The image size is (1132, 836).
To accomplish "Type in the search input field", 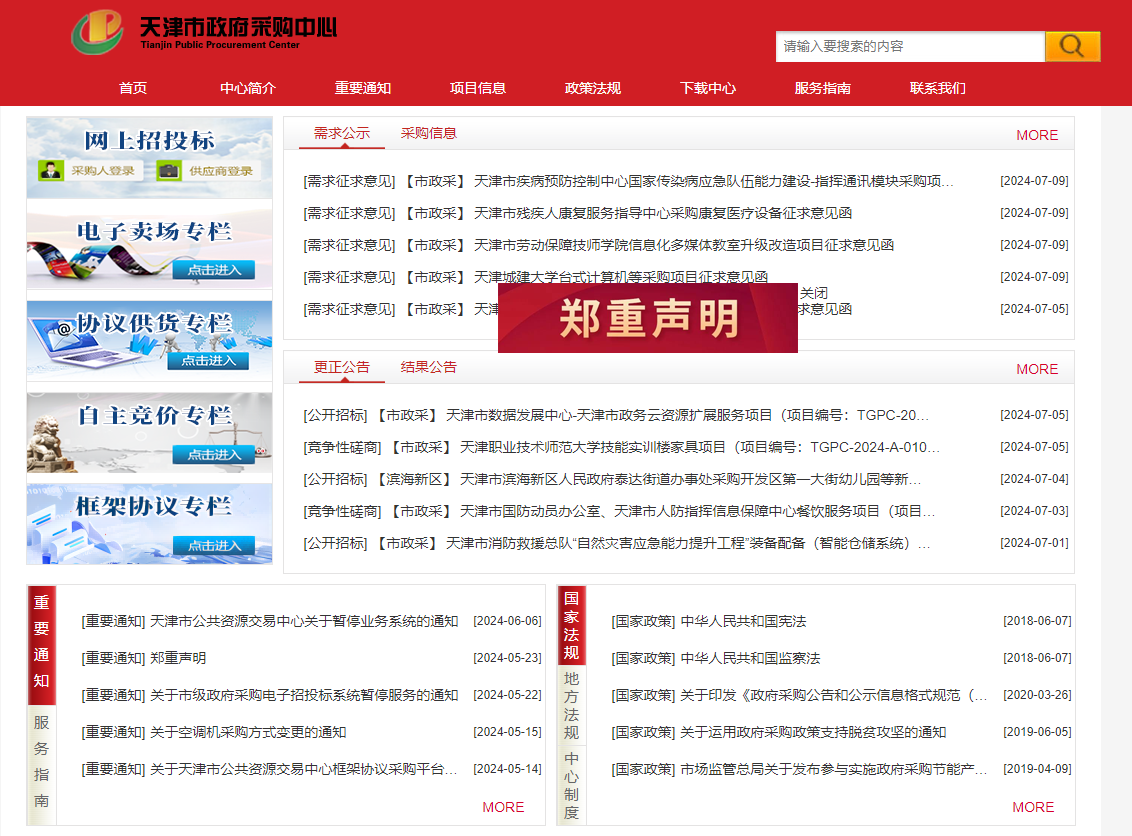I will [x=910, y=46].
